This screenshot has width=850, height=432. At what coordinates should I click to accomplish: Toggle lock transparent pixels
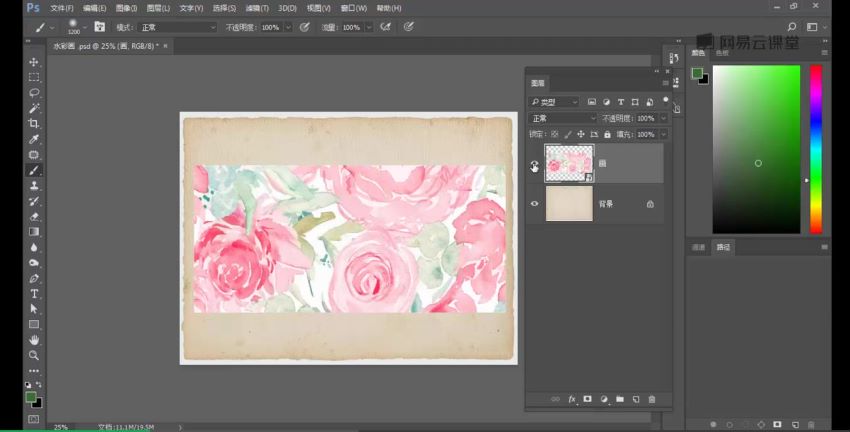[x=555, y=134]
